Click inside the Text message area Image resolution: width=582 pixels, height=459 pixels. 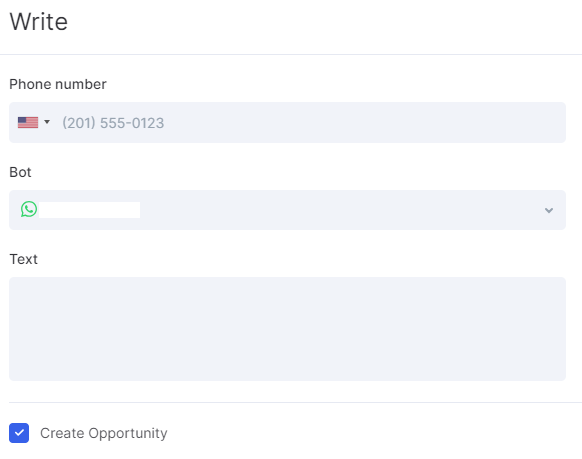coord(287,329)
